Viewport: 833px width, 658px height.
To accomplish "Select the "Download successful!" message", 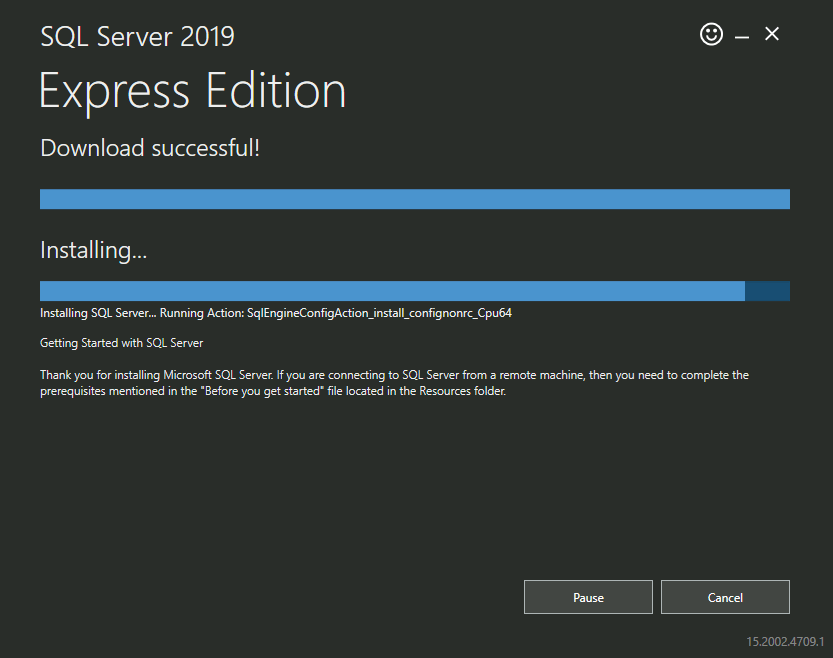I will pyautogui.click(x=150, y=149).
